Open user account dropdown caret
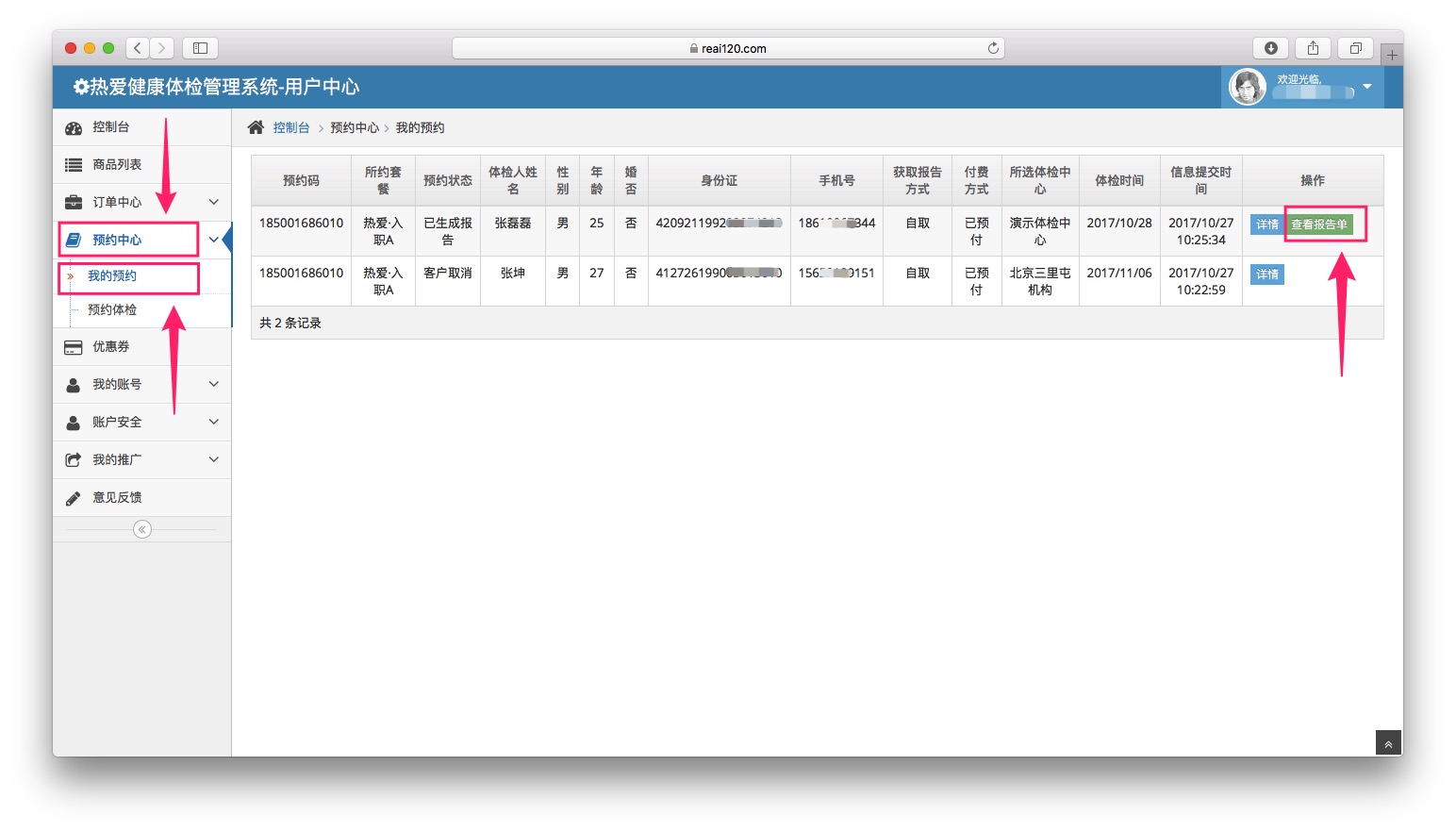This screenshot has width=1456, height=832. coord(1367,87)
